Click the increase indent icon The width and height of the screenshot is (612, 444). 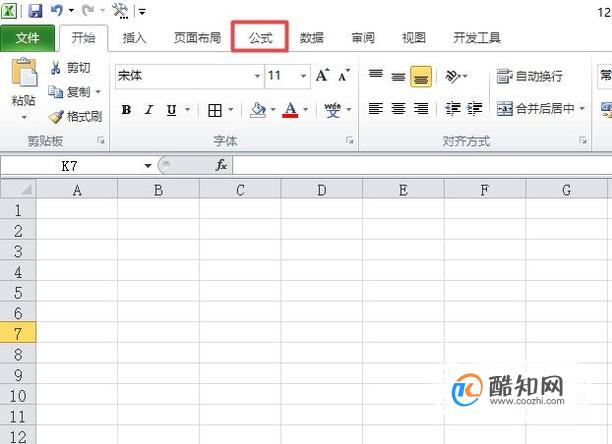tap(474, 108)
